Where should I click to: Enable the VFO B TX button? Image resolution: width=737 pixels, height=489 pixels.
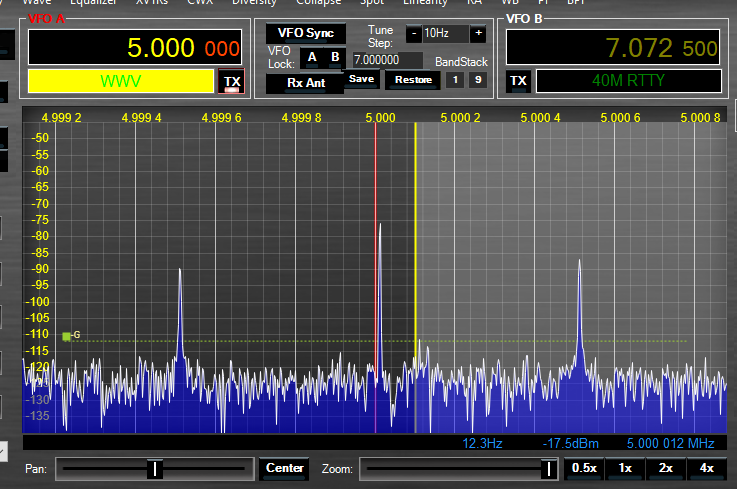pos(518,81)
